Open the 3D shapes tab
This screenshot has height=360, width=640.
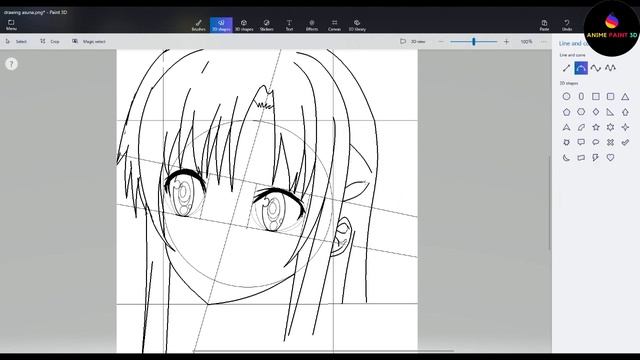pos(244,25)
